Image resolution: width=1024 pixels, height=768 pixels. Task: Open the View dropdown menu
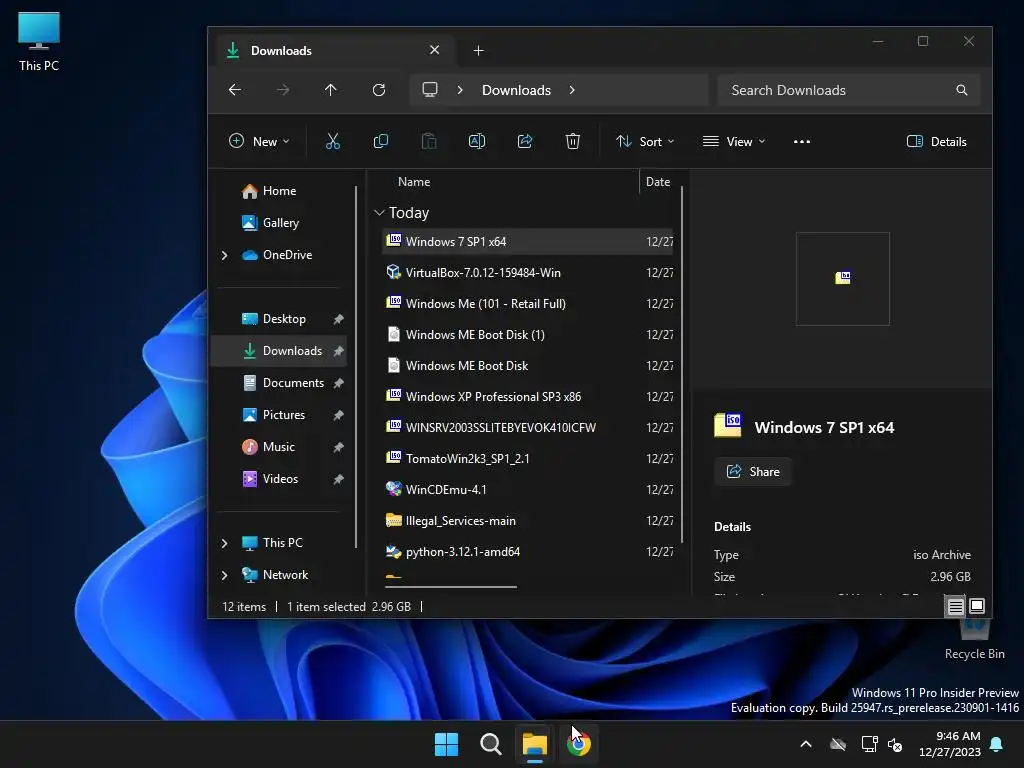tap(733, 141)
